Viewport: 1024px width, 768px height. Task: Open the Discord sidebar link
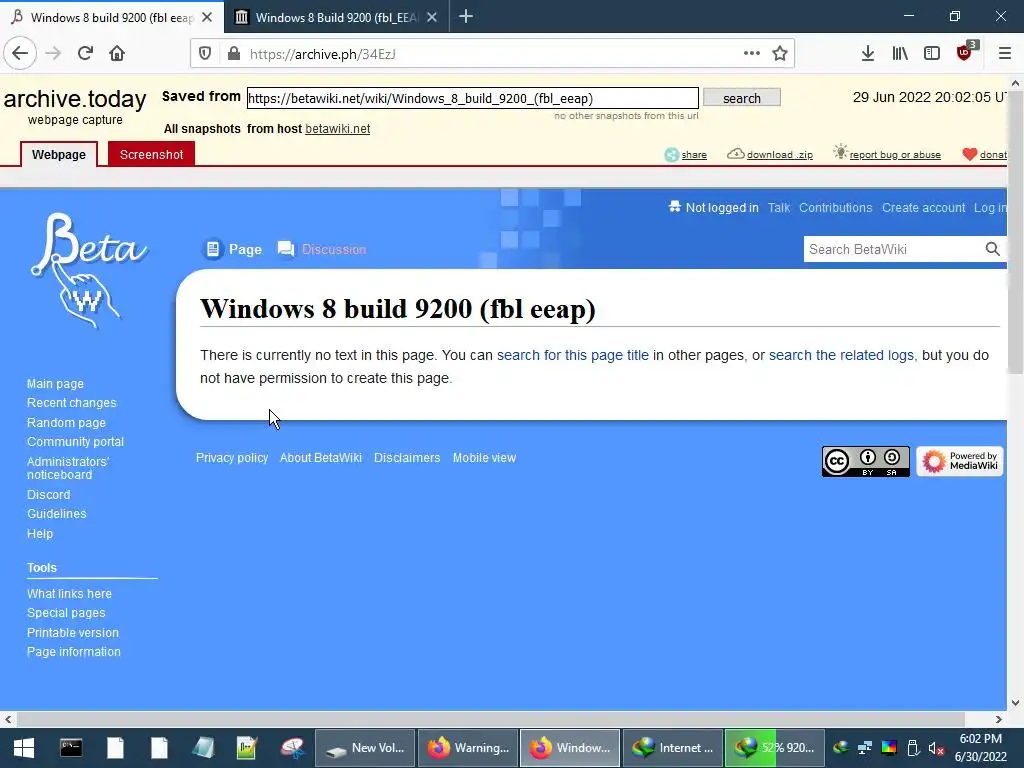(48, 494)
